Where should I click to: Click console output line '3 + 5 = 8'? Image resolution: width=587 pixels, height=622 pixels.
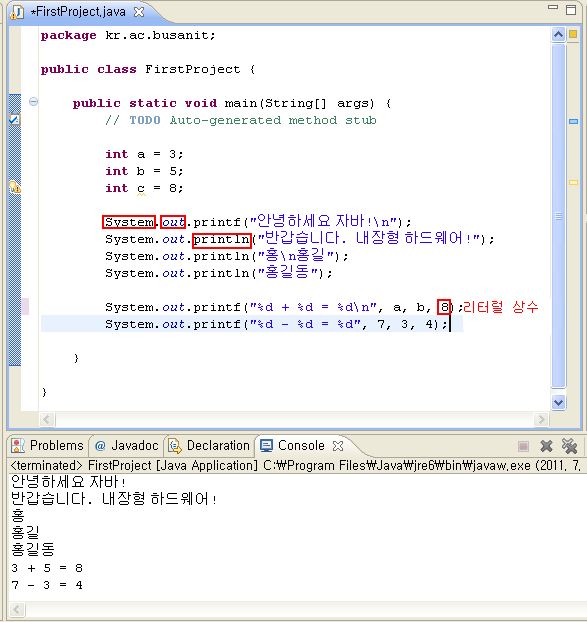47,568
